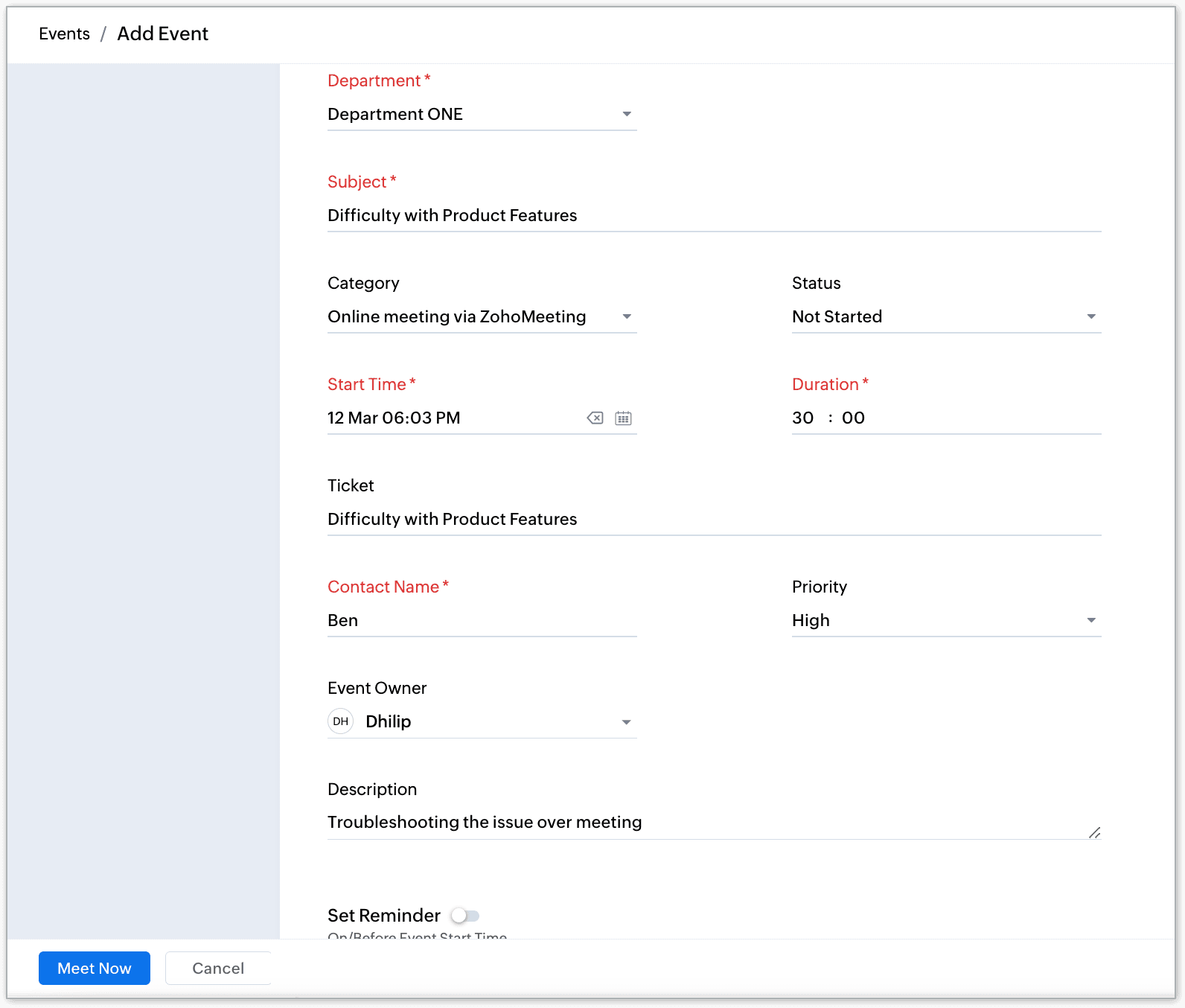
Task: Expand the Event Owner dropdown
Action: 627,722
